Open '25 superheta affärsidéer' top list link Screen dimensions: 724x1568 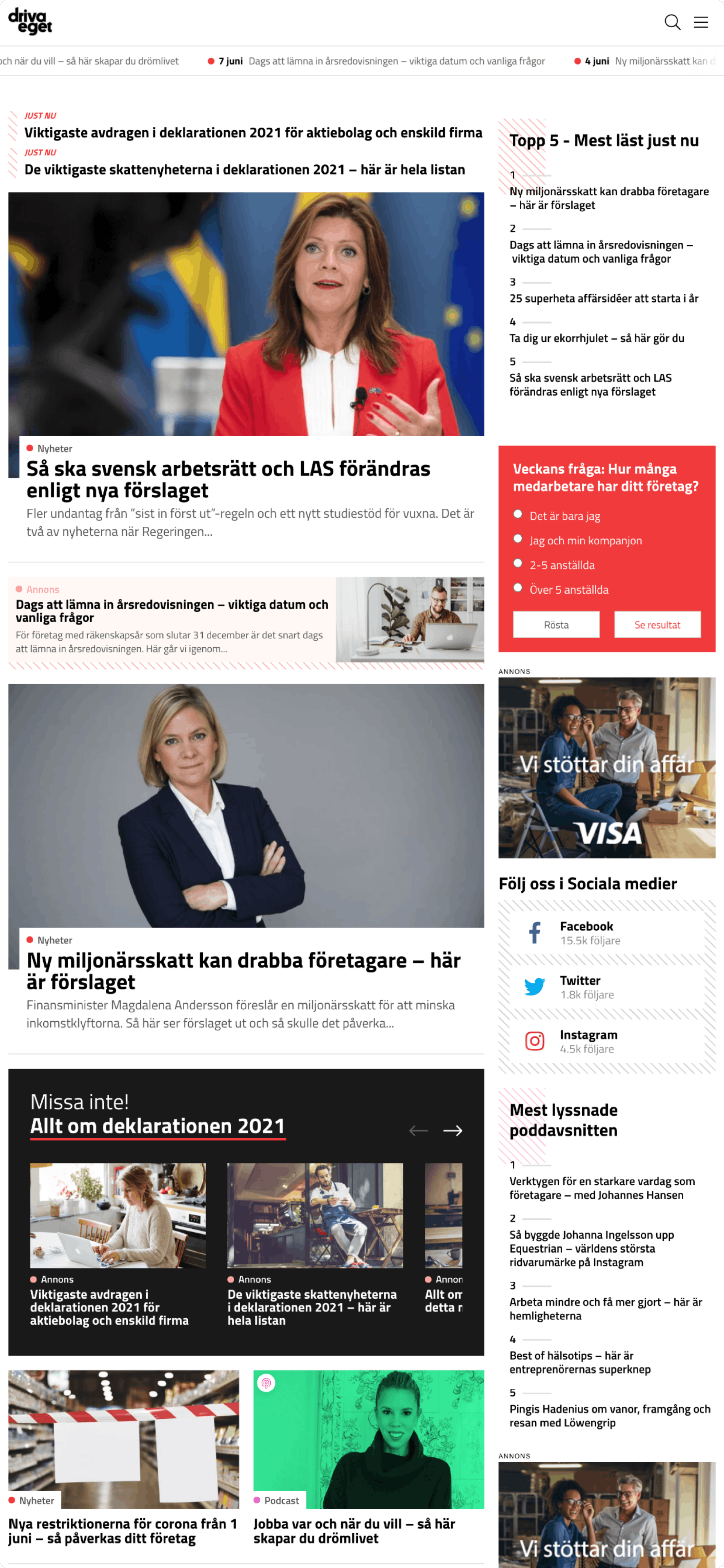603,298
